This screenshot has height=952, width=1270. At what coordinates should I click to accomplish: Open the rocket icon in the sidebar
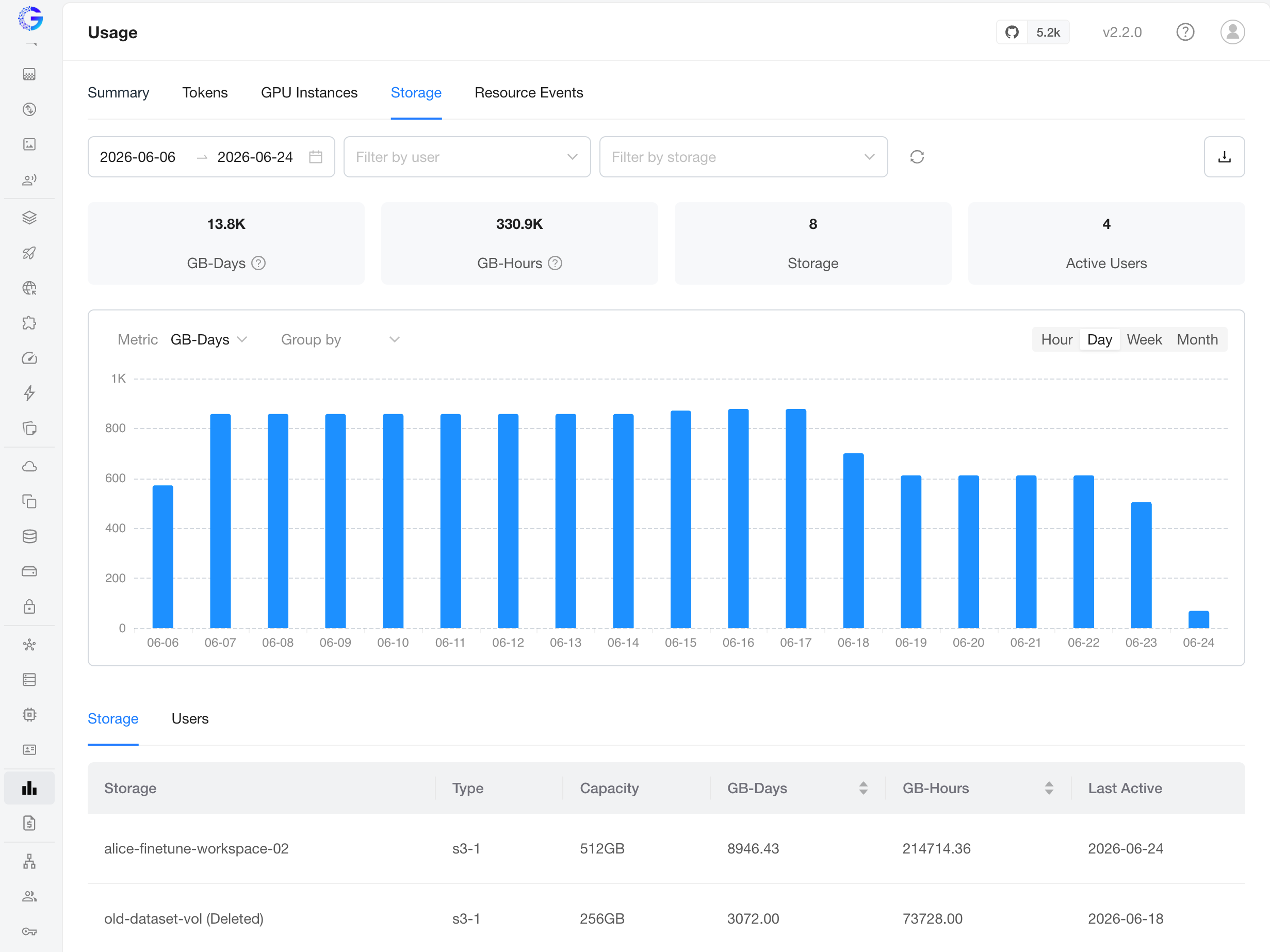[x=29, y=253]
